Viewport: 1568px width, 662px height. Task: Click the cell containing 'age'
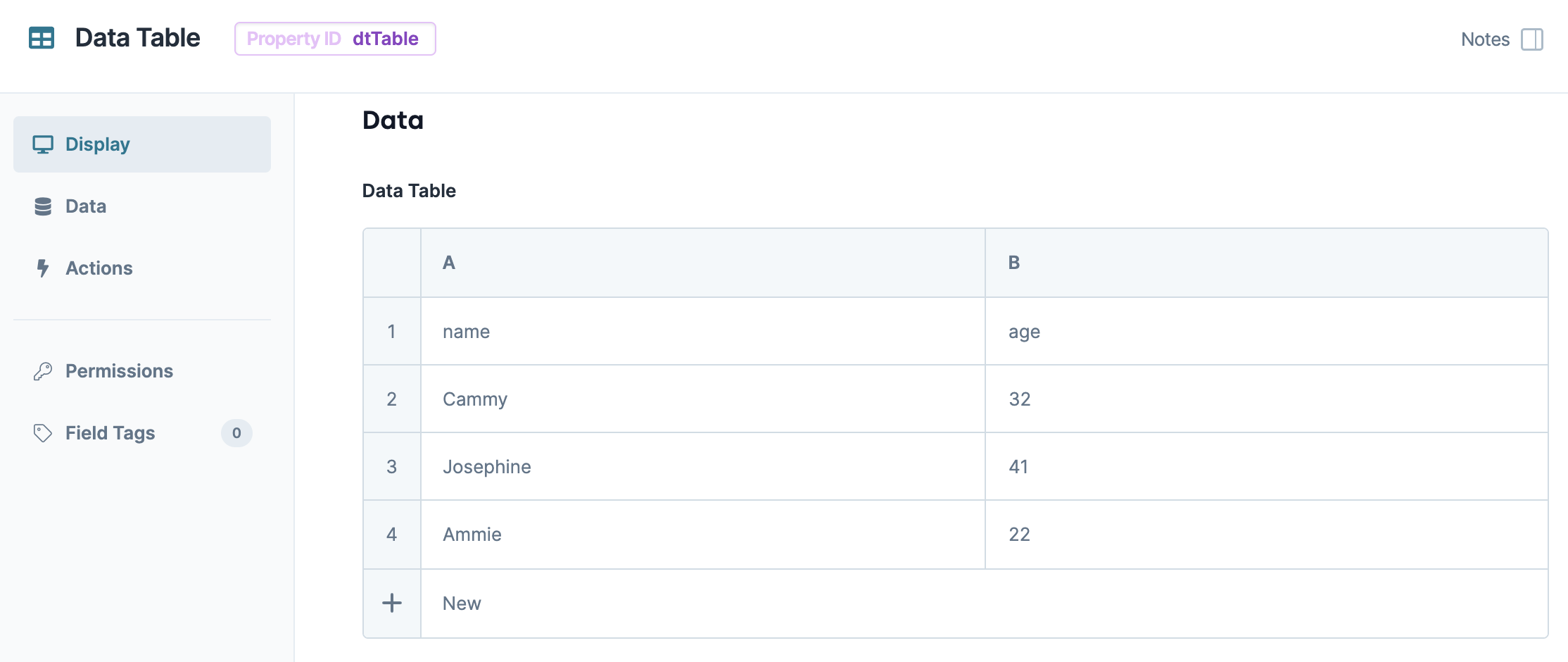pyautogui.click(x=1266, y=331)
